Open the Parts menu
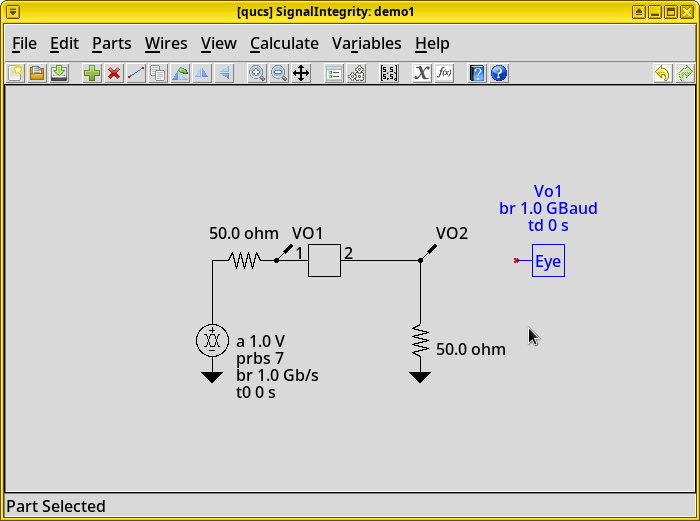Viewport: 700px width, 521px height. [x=111, y=43]
